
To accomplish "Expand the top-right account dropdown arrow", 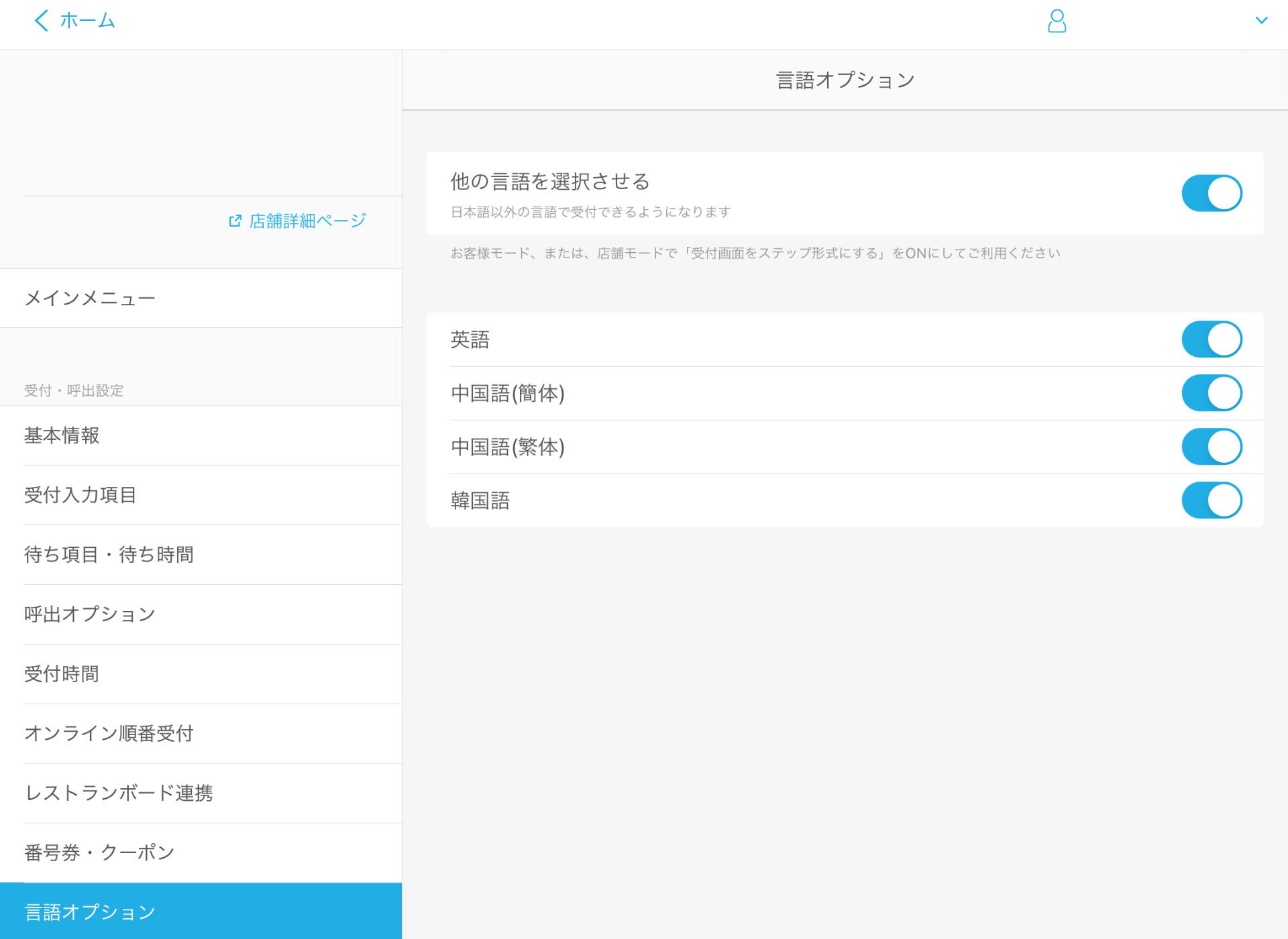I will [x=1261, y=21].
